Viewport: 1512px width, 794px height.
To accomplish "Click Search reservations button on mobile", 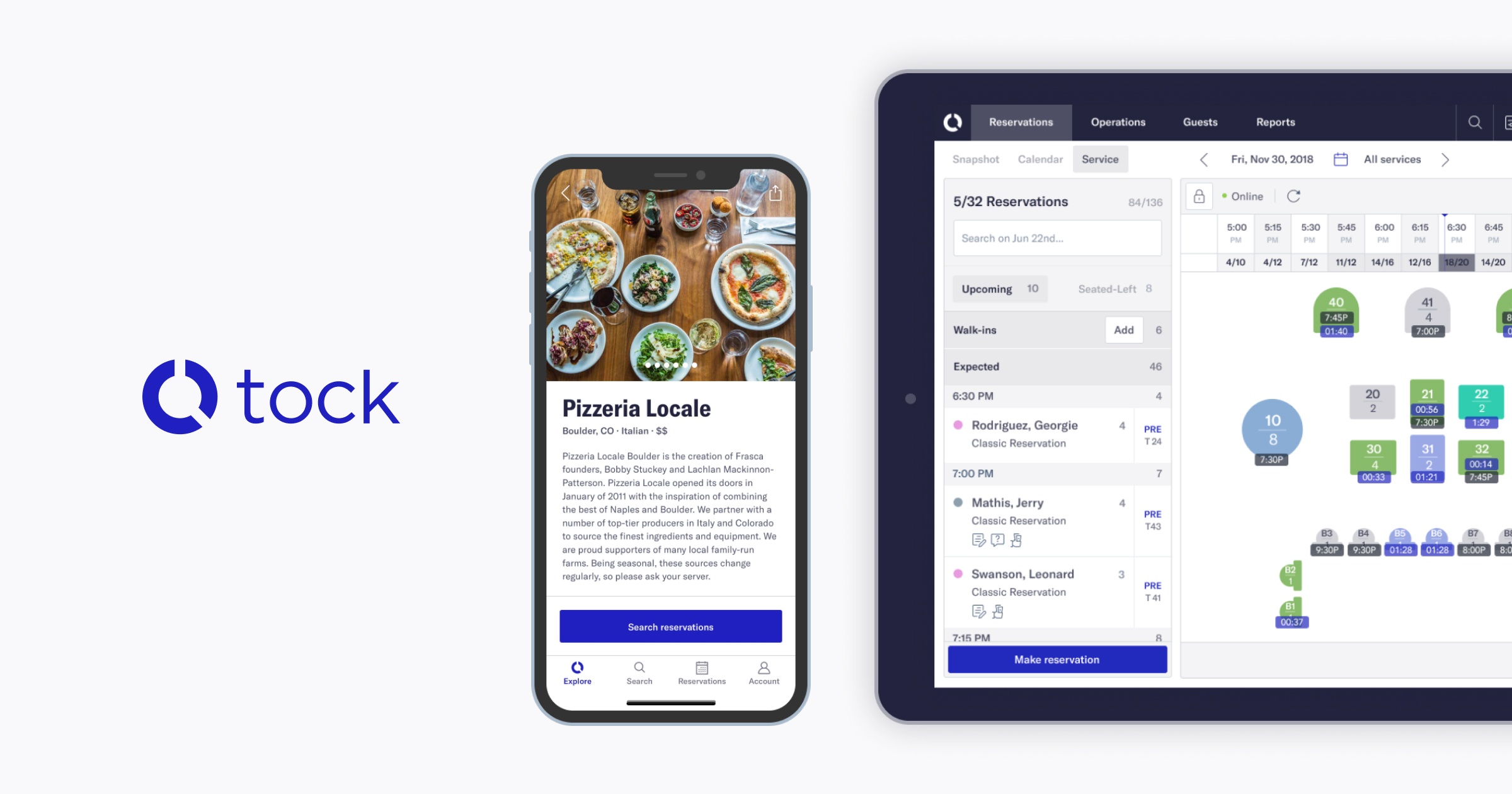I will point(670,626).
